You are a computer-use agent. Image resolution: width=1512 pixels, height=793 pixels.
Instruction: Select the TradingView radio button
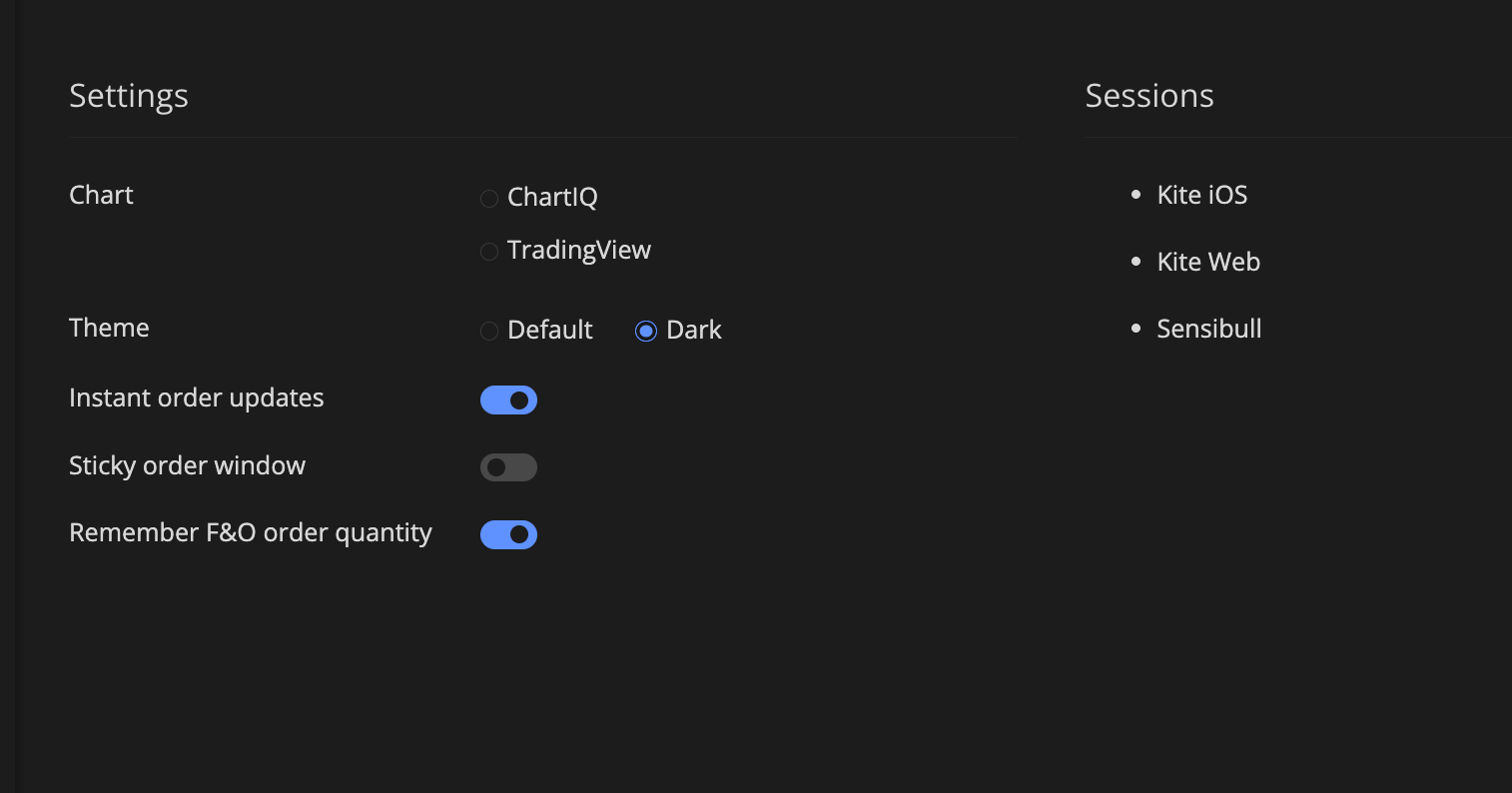(x=489, y=252)
